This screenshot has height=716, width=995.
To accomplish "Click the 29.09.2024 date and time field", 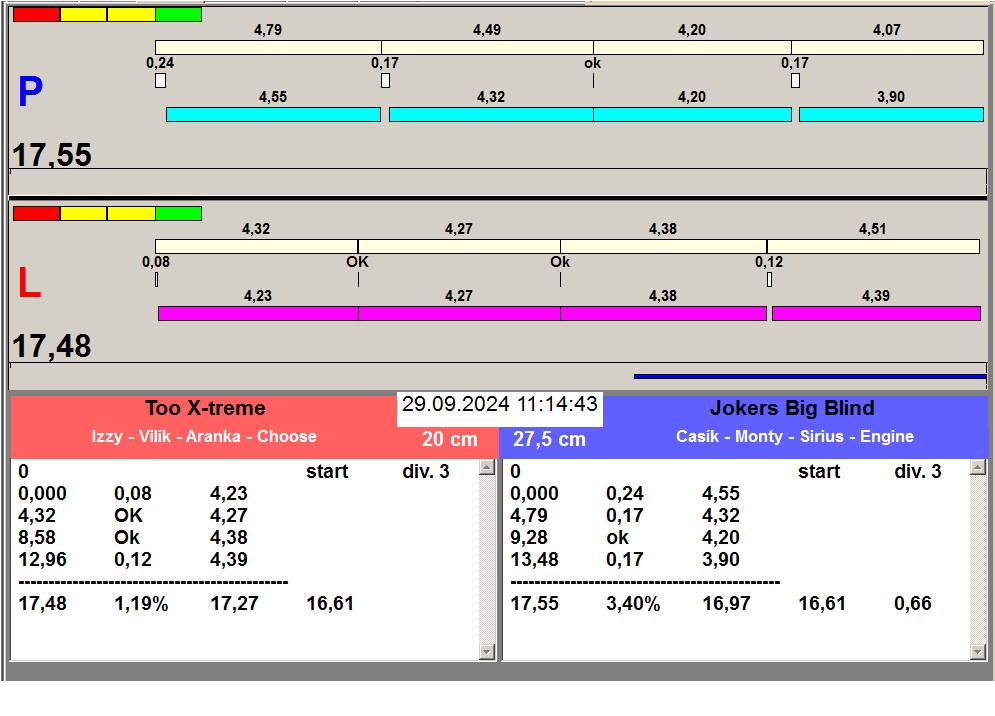I will 500,405.
